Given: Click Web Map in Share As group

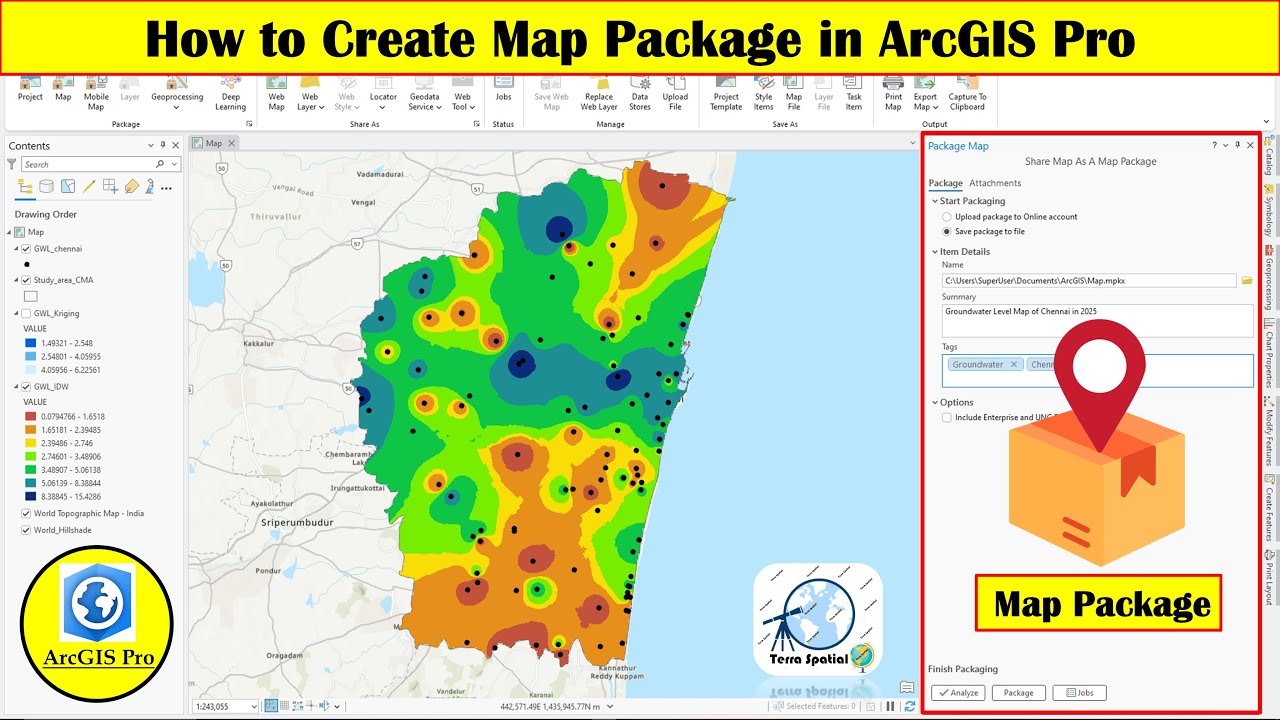Looking at the screenshot, I should (x=276, y=93).
